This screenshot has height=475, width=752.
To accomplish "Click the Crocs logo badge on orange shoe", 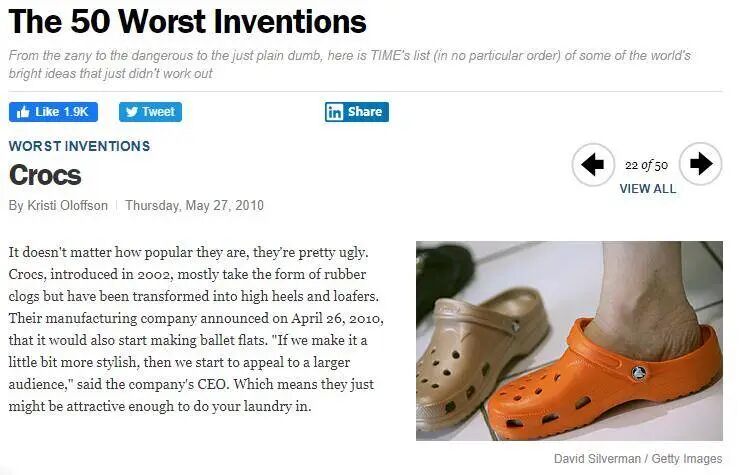I will tap(637, 373).
